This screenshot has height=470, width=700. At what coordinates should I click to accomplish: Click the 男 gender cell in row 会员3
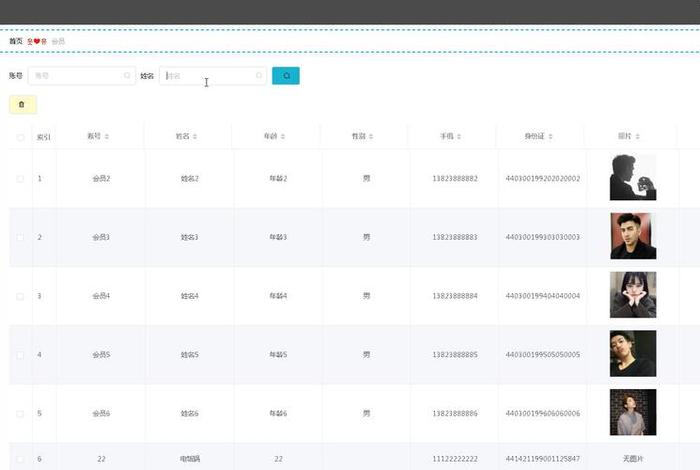pos(367,237)
